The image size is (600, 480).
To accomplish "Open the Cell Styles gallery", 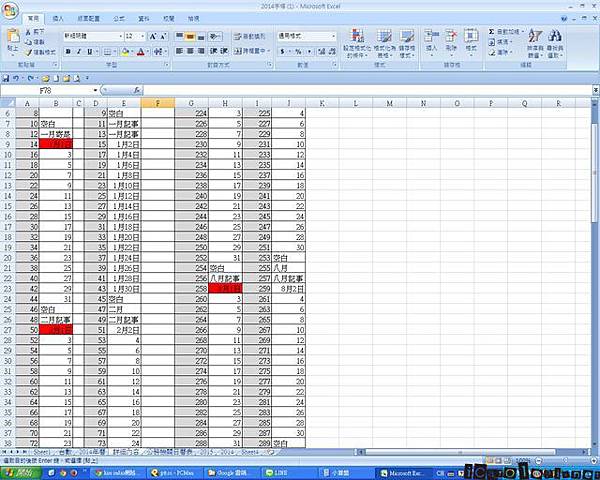I will 406,43.
